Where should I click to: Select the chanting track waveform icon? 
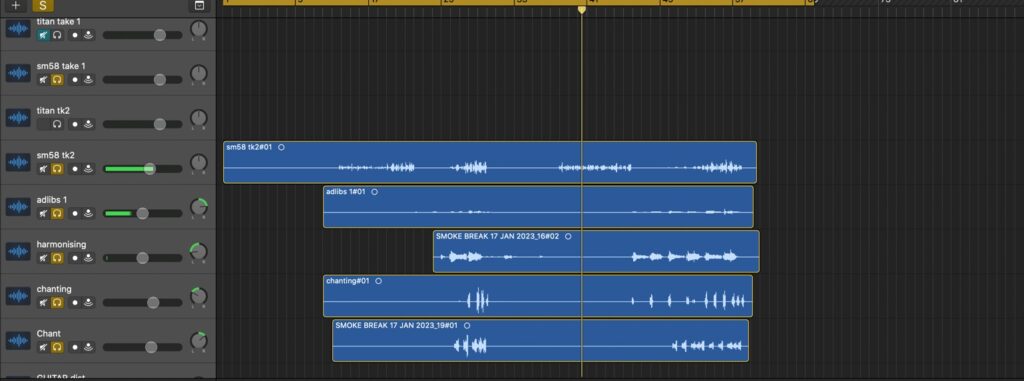coord(18,295)
